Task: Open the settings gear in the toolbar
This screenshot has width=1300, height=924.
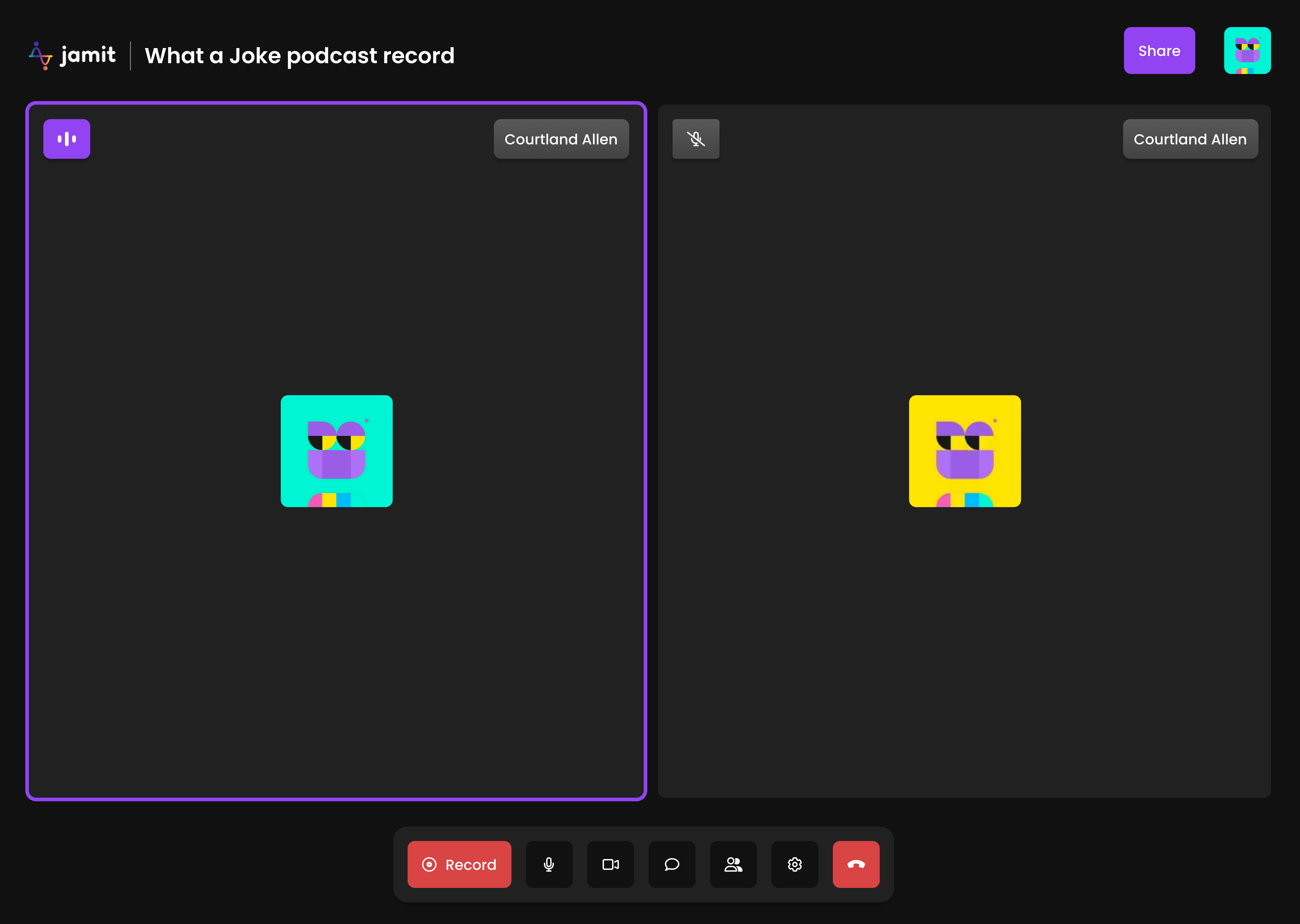Action: [x=795, y=864]
